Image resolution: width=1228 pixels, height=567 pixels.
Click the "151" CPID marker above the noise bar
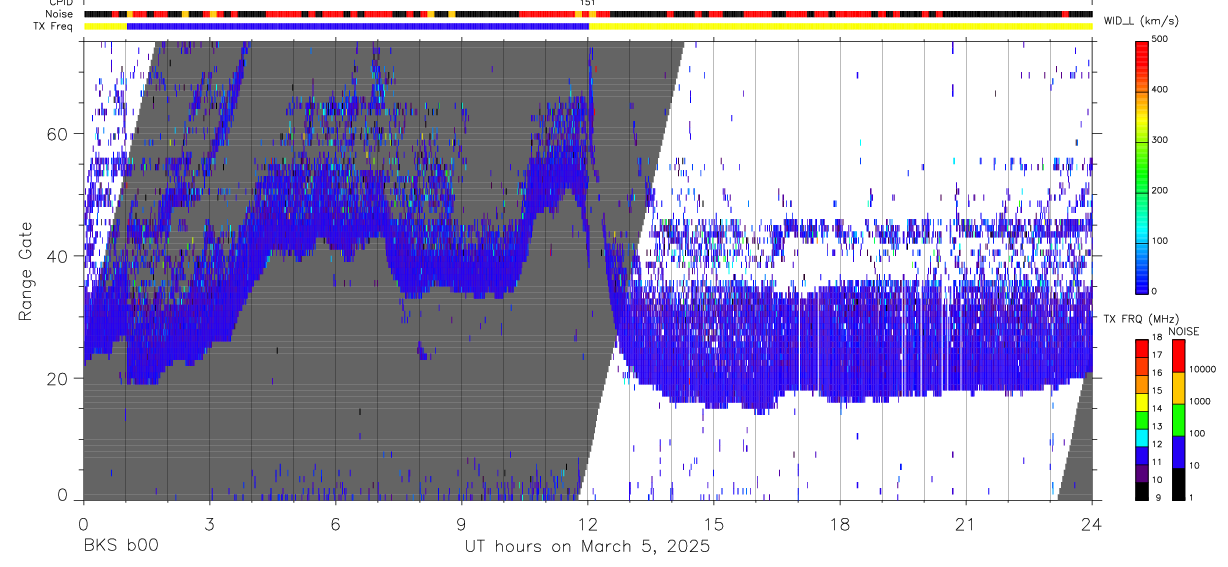pos(588,4)
